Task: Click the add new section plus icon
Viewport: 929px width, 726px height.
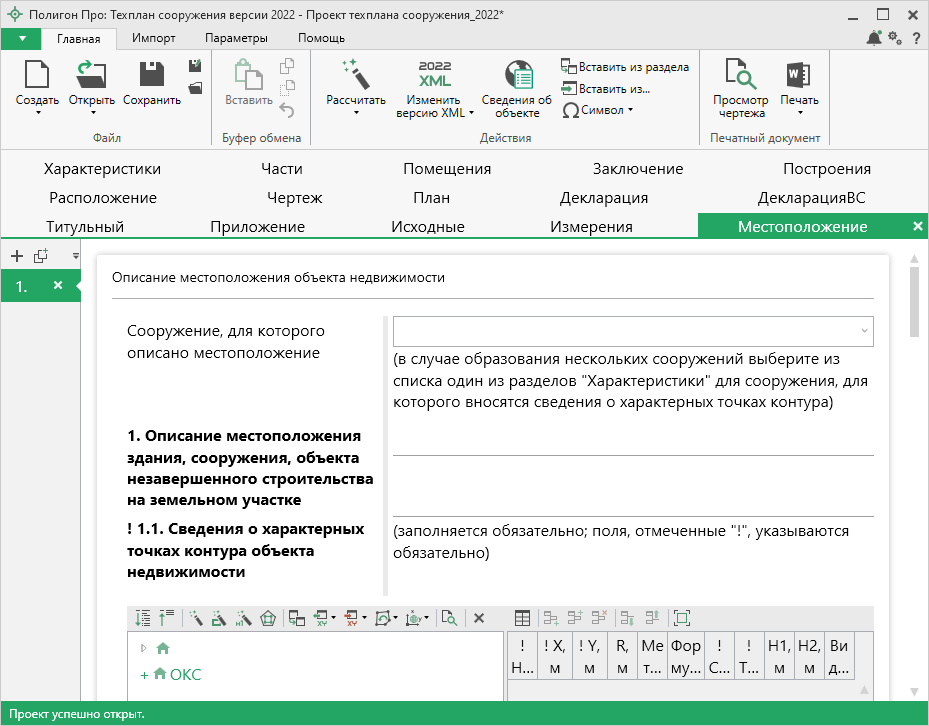Action: (16, 255)
